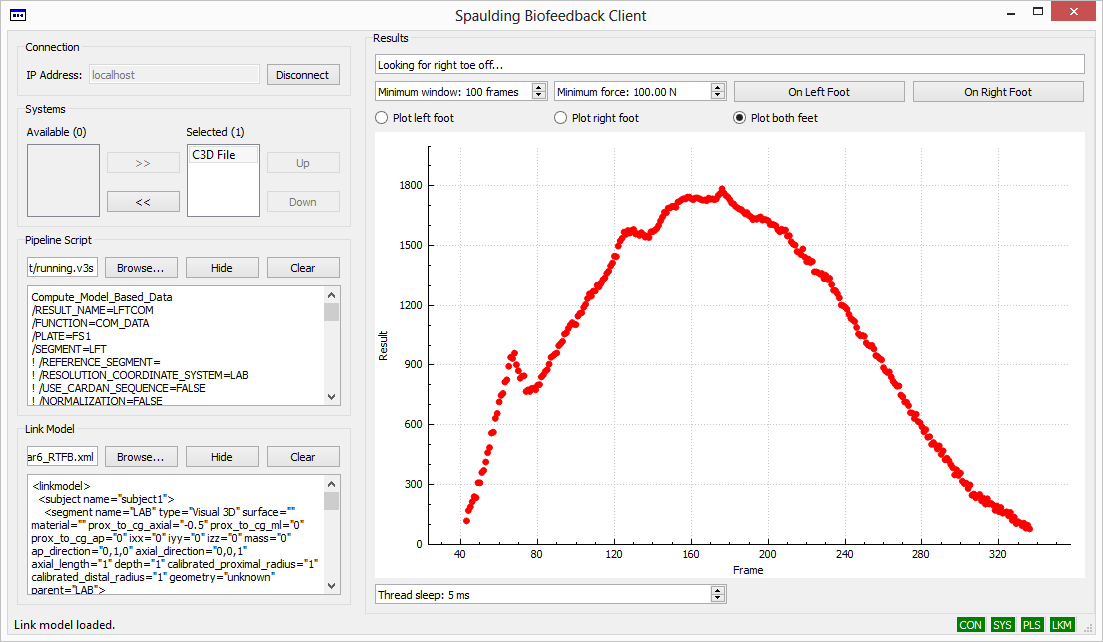Click the Compute_Model_Based_Data script line
The width and height of the screenshot is (1103, 642).
(102, 297)
